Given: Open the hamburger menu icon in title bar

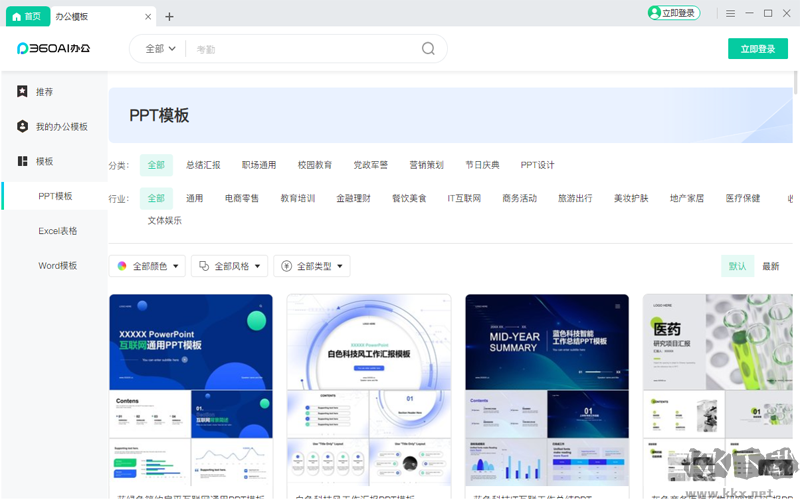Looking at the screenshot, I should (731, 13).
